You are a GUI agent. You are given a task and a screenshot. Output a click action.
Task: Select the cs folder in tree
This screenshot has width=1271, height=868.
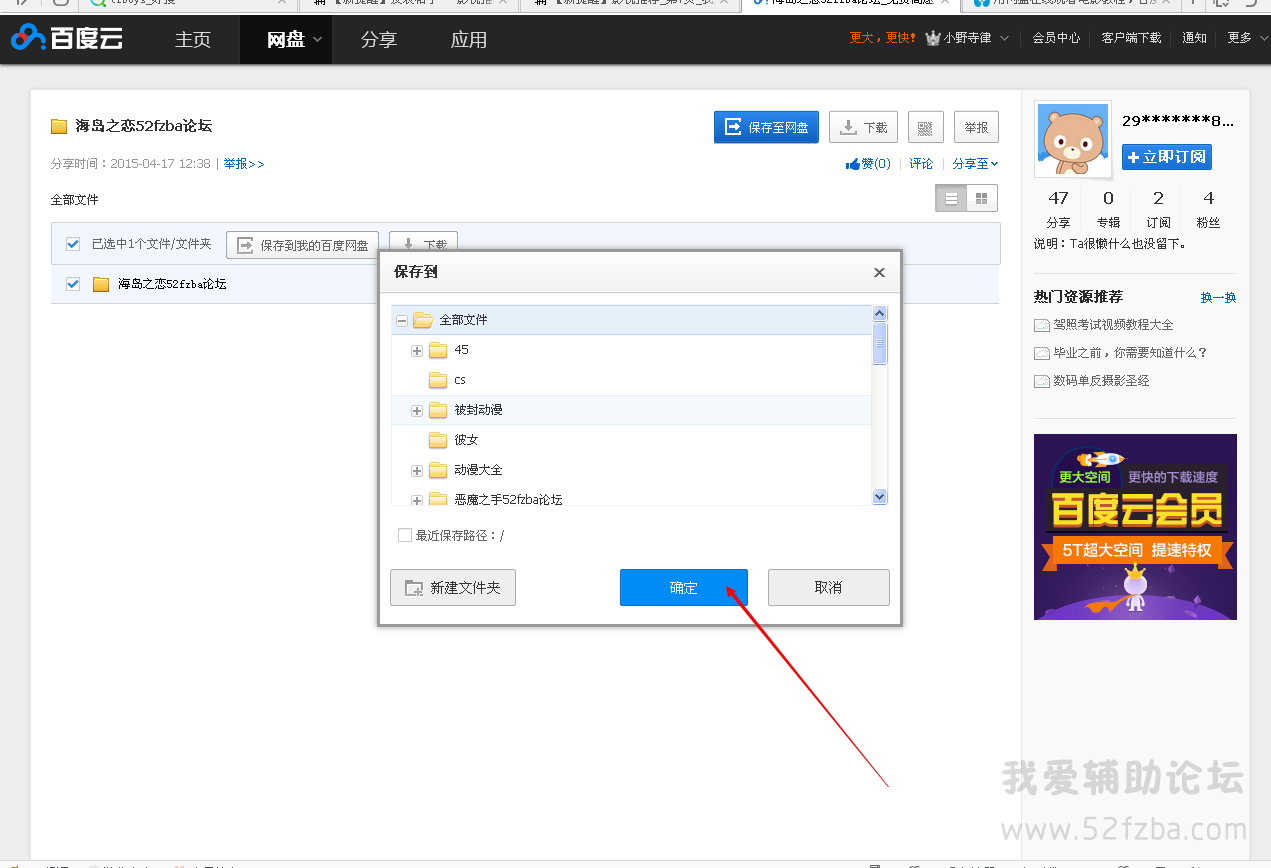coord(459,380)
